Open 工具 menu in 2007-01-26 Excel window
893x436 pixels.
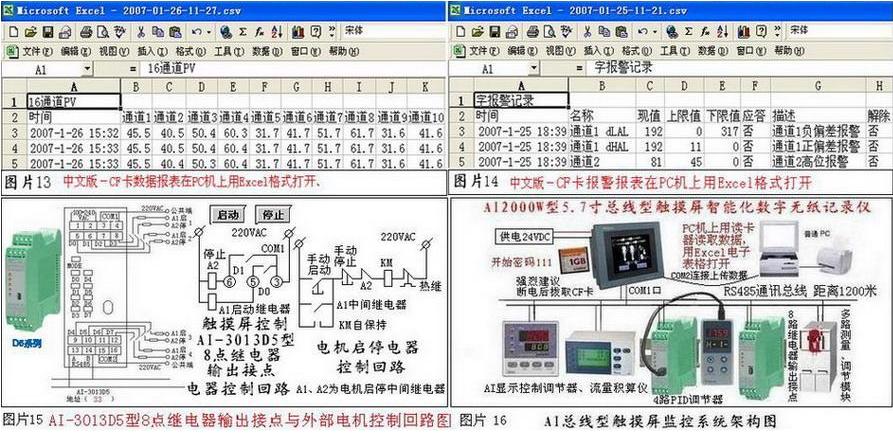pos(229,52)
